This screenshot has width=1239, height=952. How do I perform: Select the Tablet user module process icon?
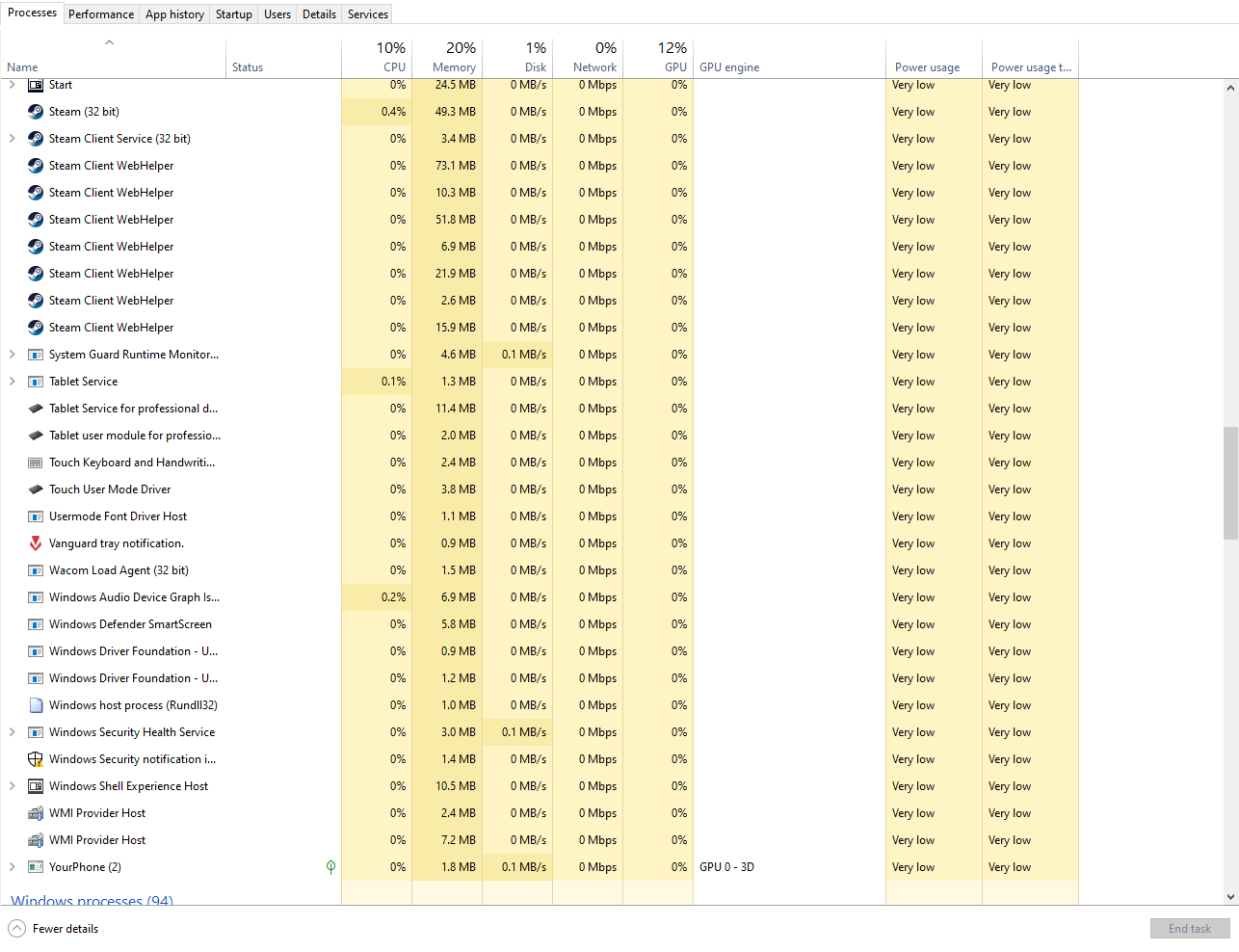click(x=36, y=436)
